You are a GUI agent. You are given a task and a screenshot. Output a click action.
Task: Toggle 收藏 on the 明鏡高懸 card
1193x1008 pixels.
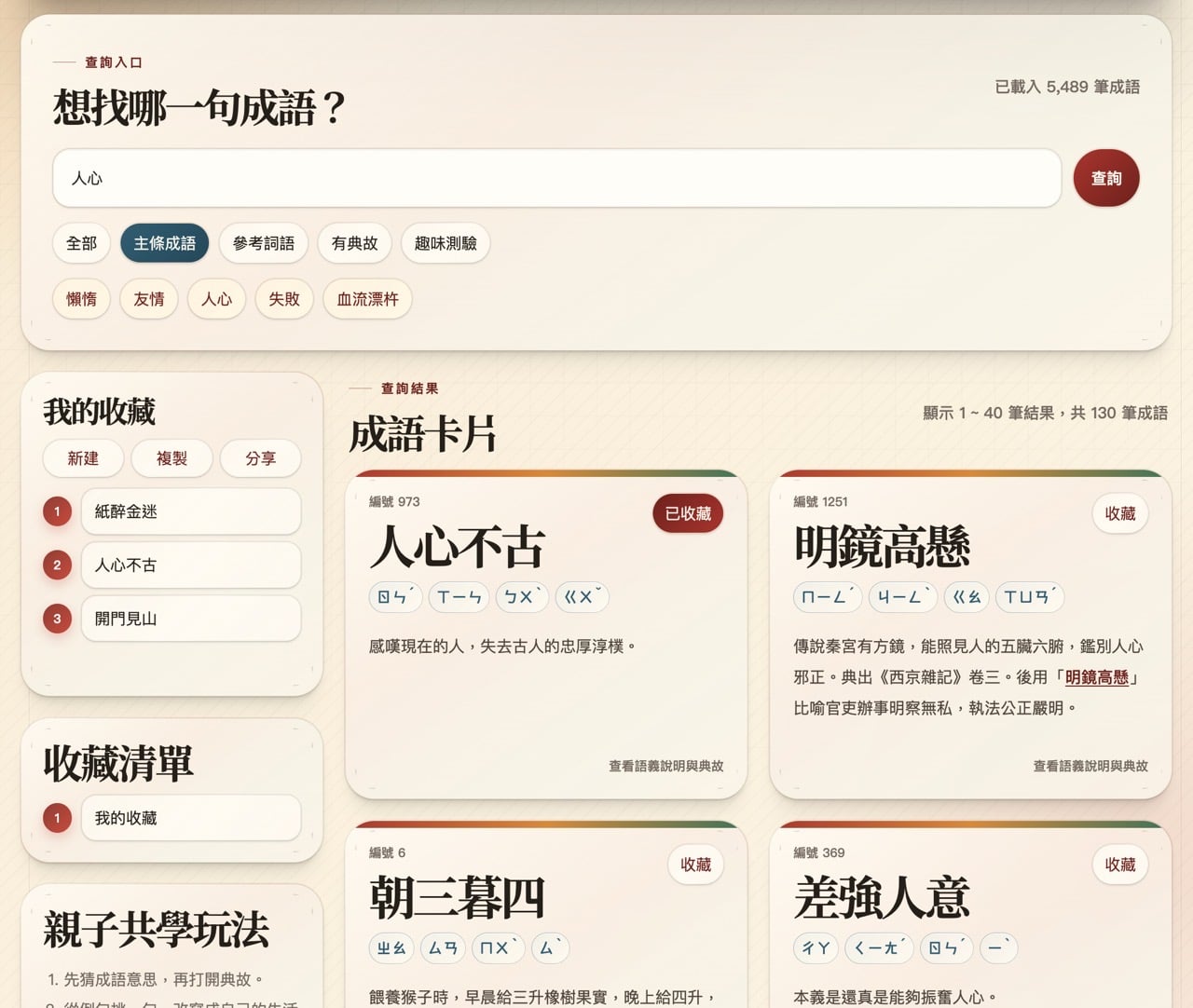(1120, 513)
